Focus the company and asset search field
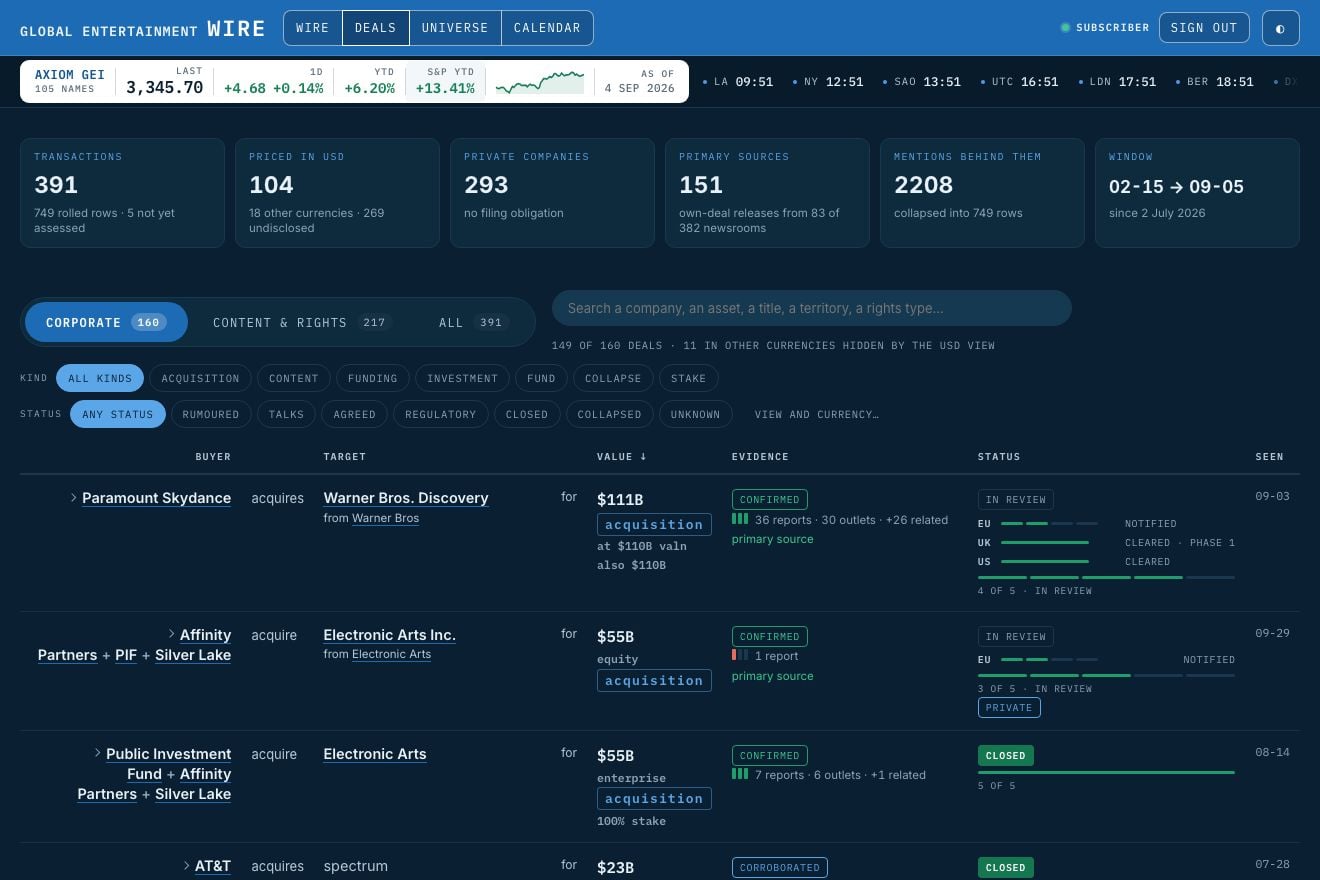 click(811, 308)
